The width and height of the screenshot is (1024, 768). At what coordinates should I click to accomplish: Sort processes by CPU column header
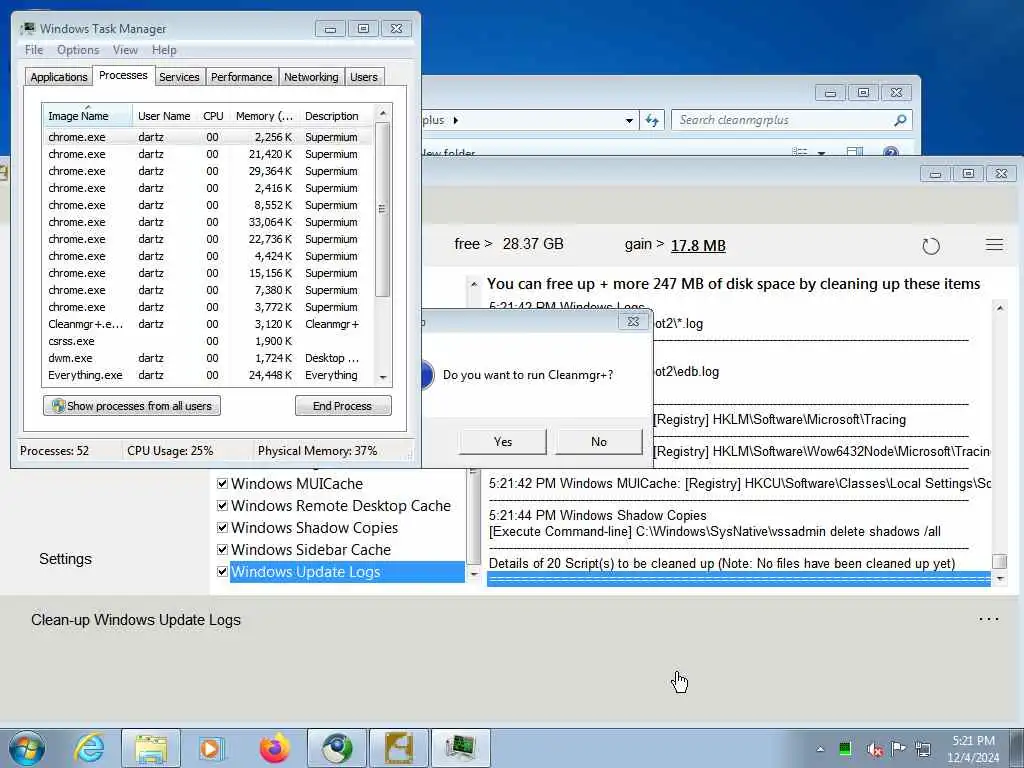[x=213, y=116]
